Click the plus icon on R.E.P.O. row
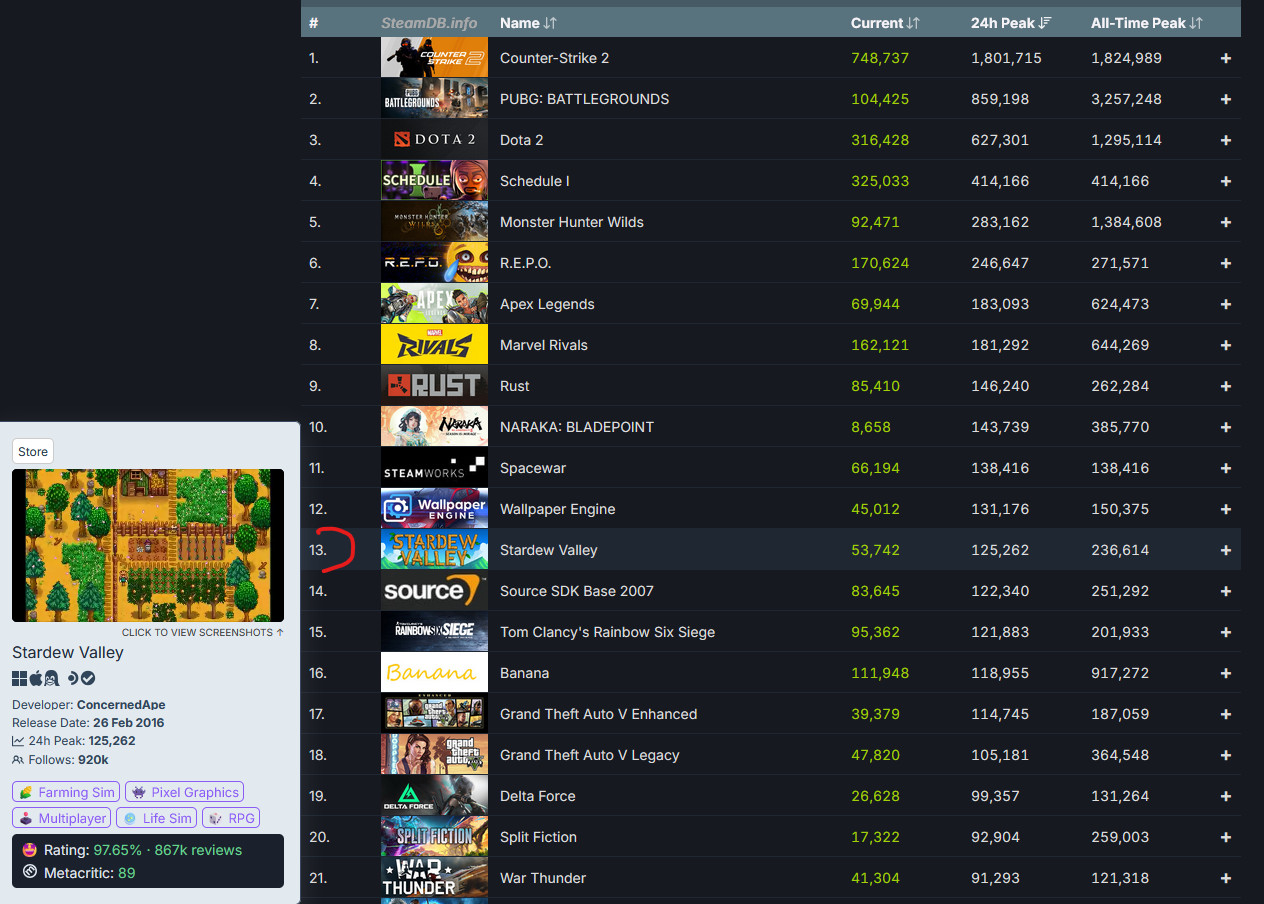Viewport: 1264px width, 904px height. click(x=1226, y=263)
